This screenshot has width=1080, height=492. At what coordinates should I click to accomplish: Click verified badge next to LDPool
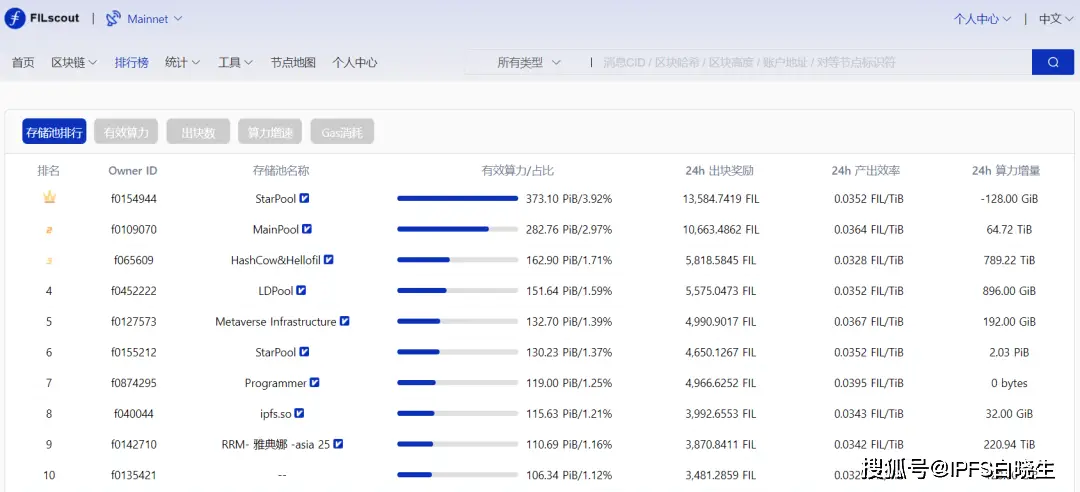click(x=301, y=290)
